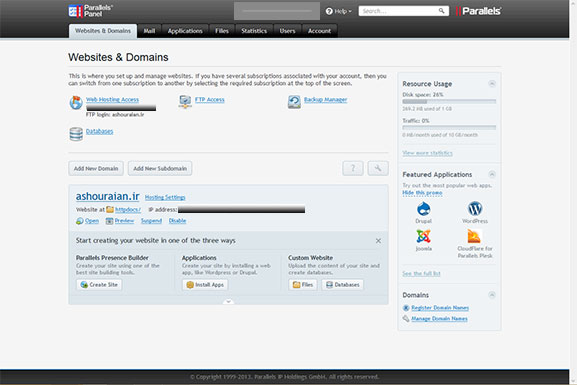Switch to the Mail tab
This screenshot has height=385, width=577.
tap(149, 31)
